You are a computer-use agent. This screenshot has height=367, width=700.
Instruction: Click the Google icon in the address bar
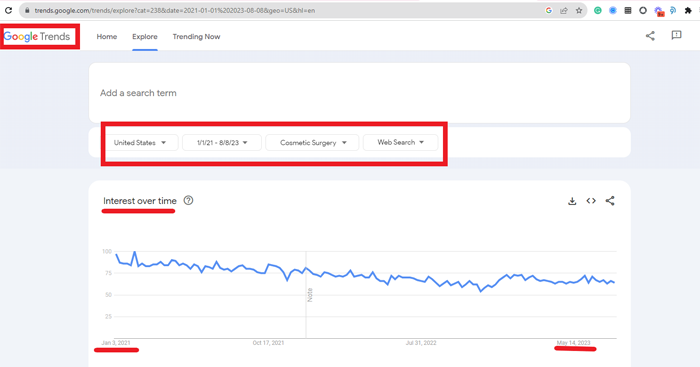coord(549,10)
